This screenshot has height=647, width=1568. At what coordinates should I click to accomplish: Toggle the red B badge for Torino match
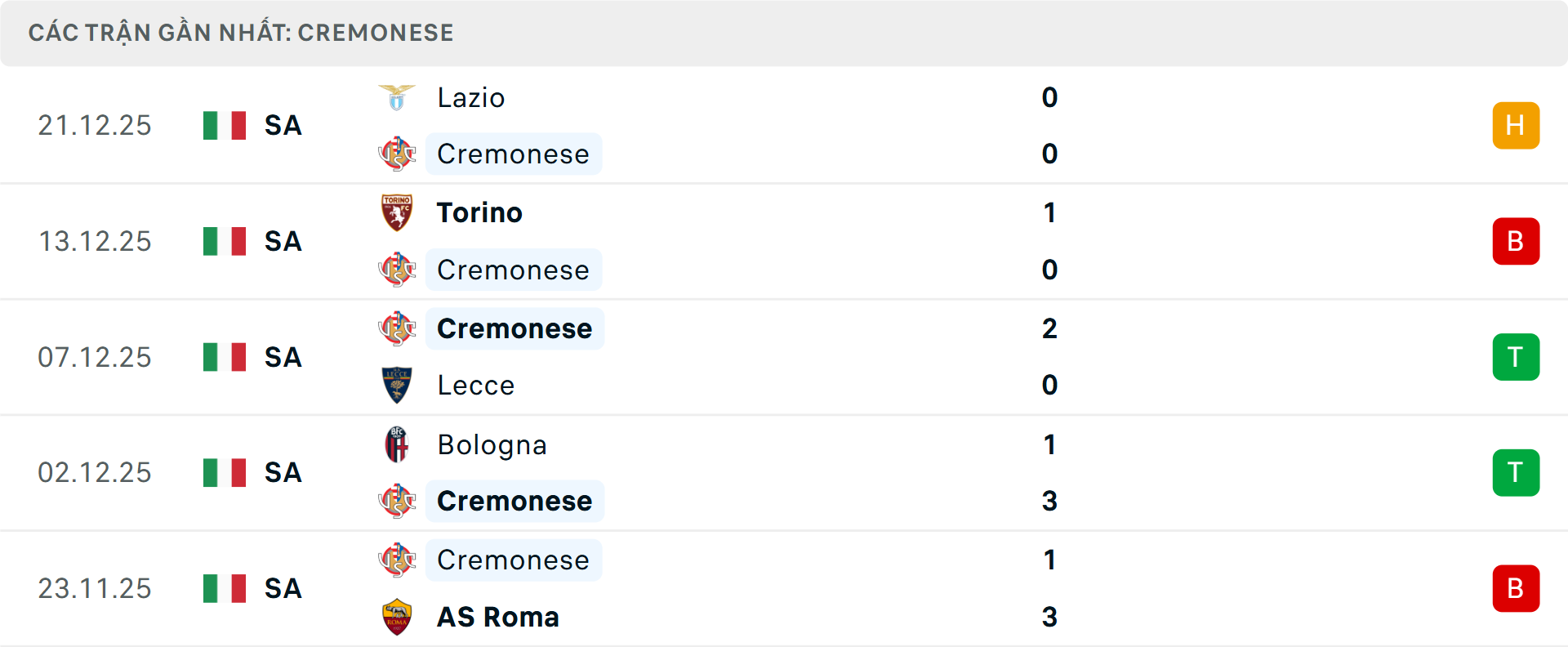tap(1516, 241)
